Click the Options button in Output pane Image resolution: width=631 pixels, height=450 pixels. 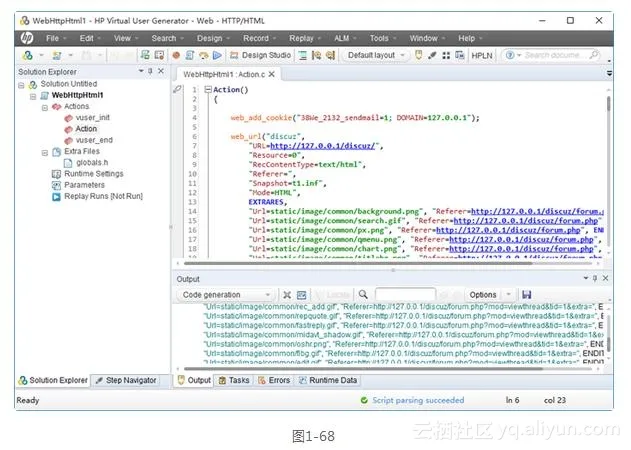[483, 295]
